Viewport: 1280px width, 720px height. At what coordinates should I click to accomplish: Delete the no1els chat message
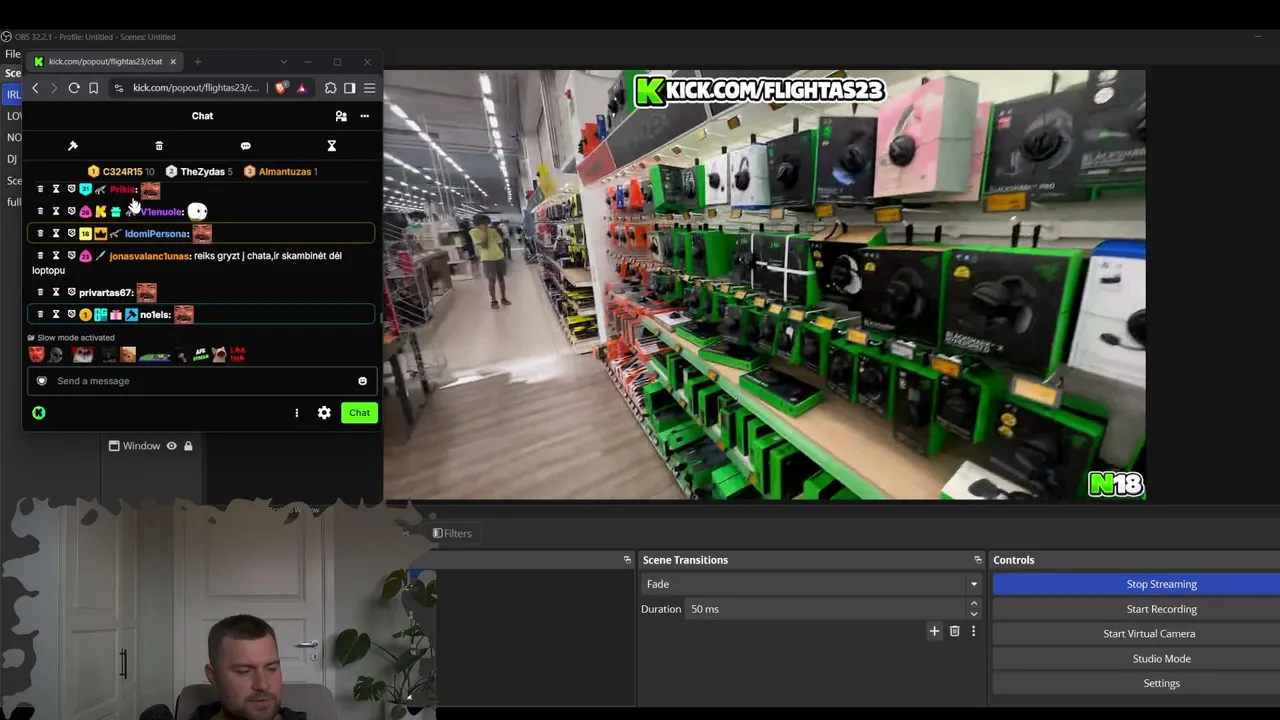pyautogui.click(x=40, y=315)
